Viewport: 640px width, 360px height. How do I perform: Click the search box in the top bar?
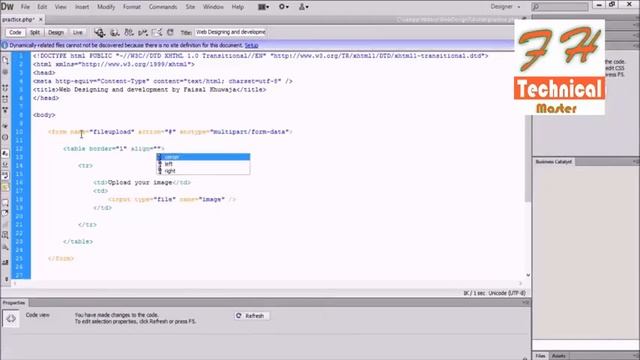coord(560,7)
